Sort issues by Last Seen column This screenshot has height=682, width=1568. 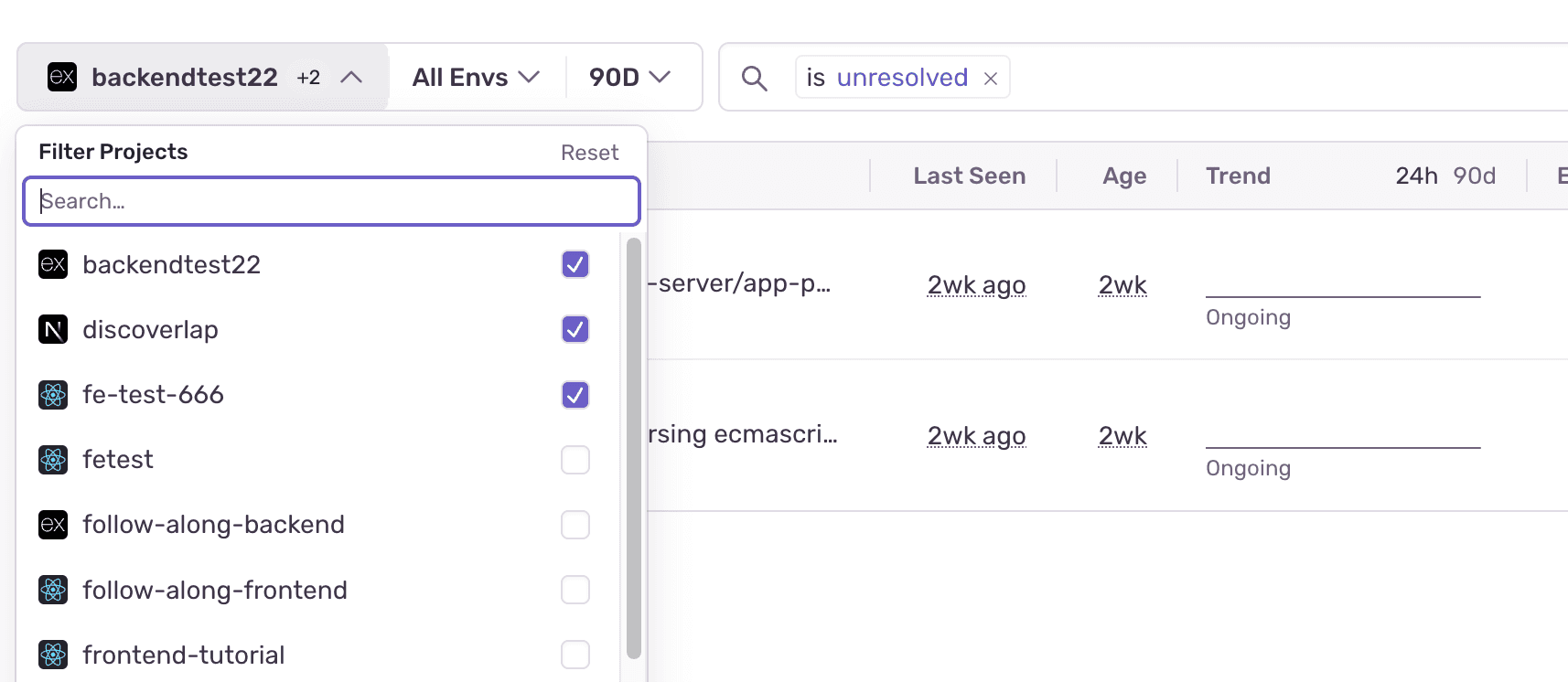pos(969,176)
